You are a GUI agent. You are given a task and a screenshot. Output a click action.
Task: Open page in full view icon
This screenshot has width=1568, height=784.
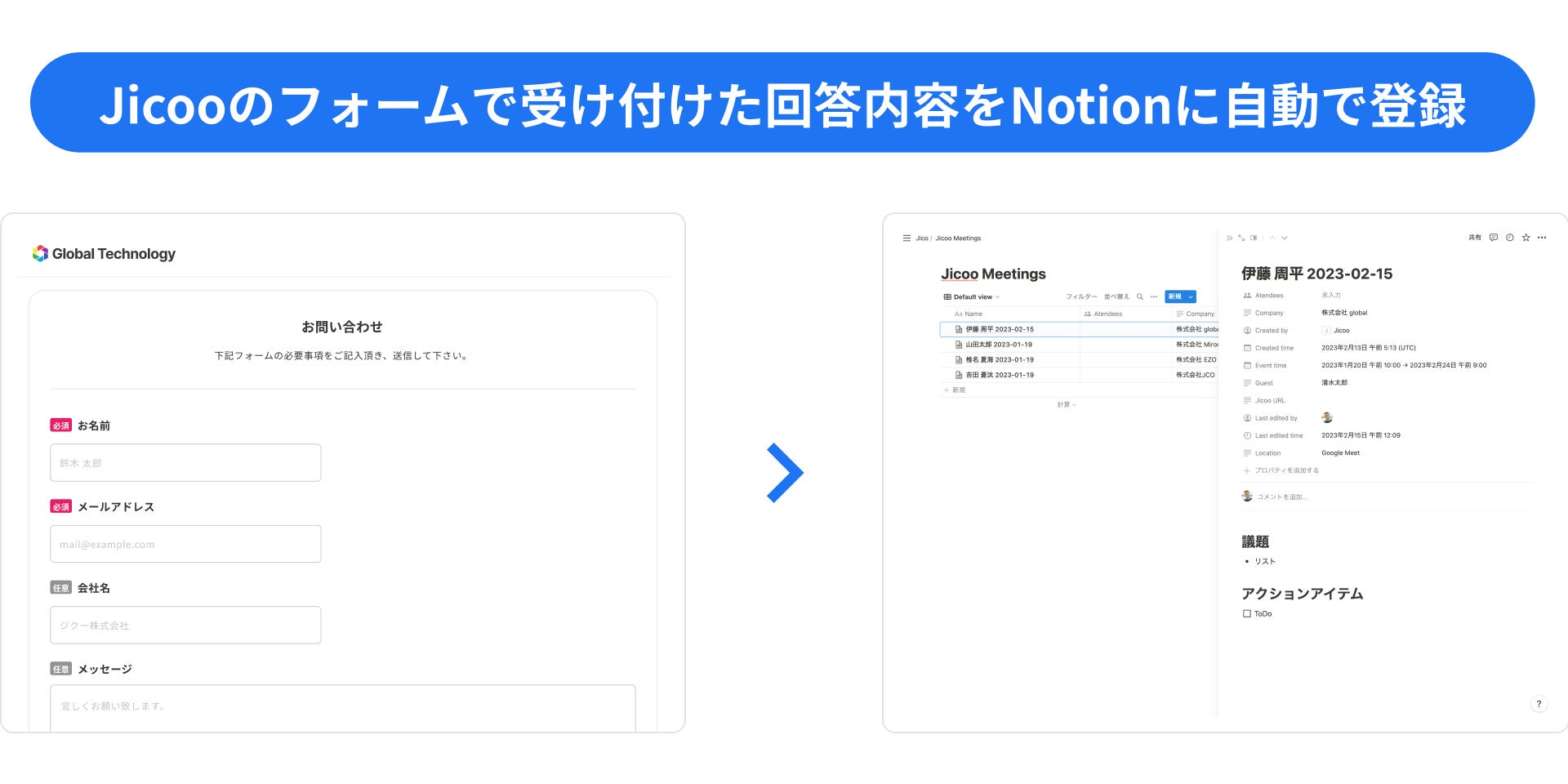click(x=1241, y=238)
